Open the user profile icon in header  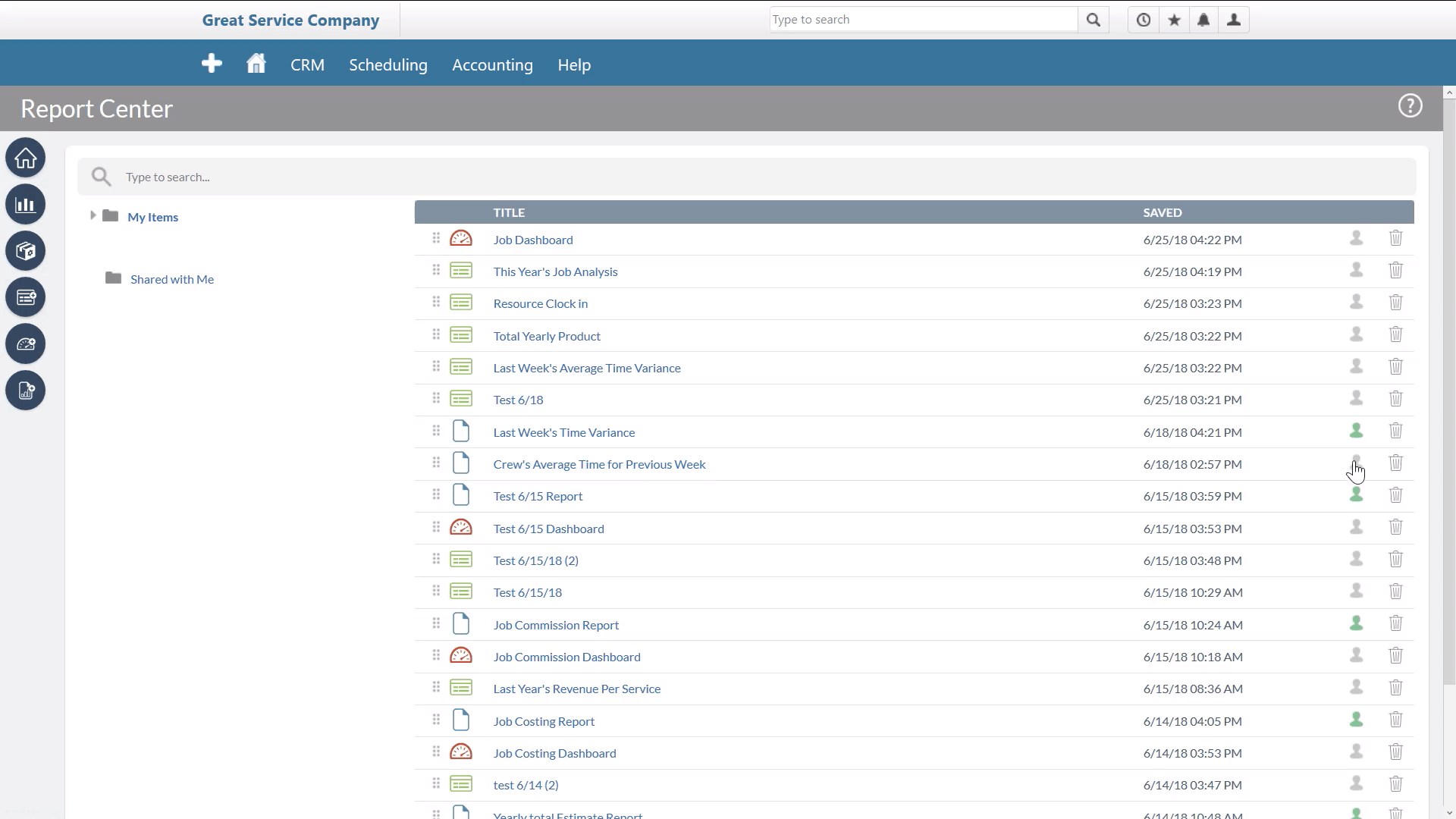pos(1234,20)
